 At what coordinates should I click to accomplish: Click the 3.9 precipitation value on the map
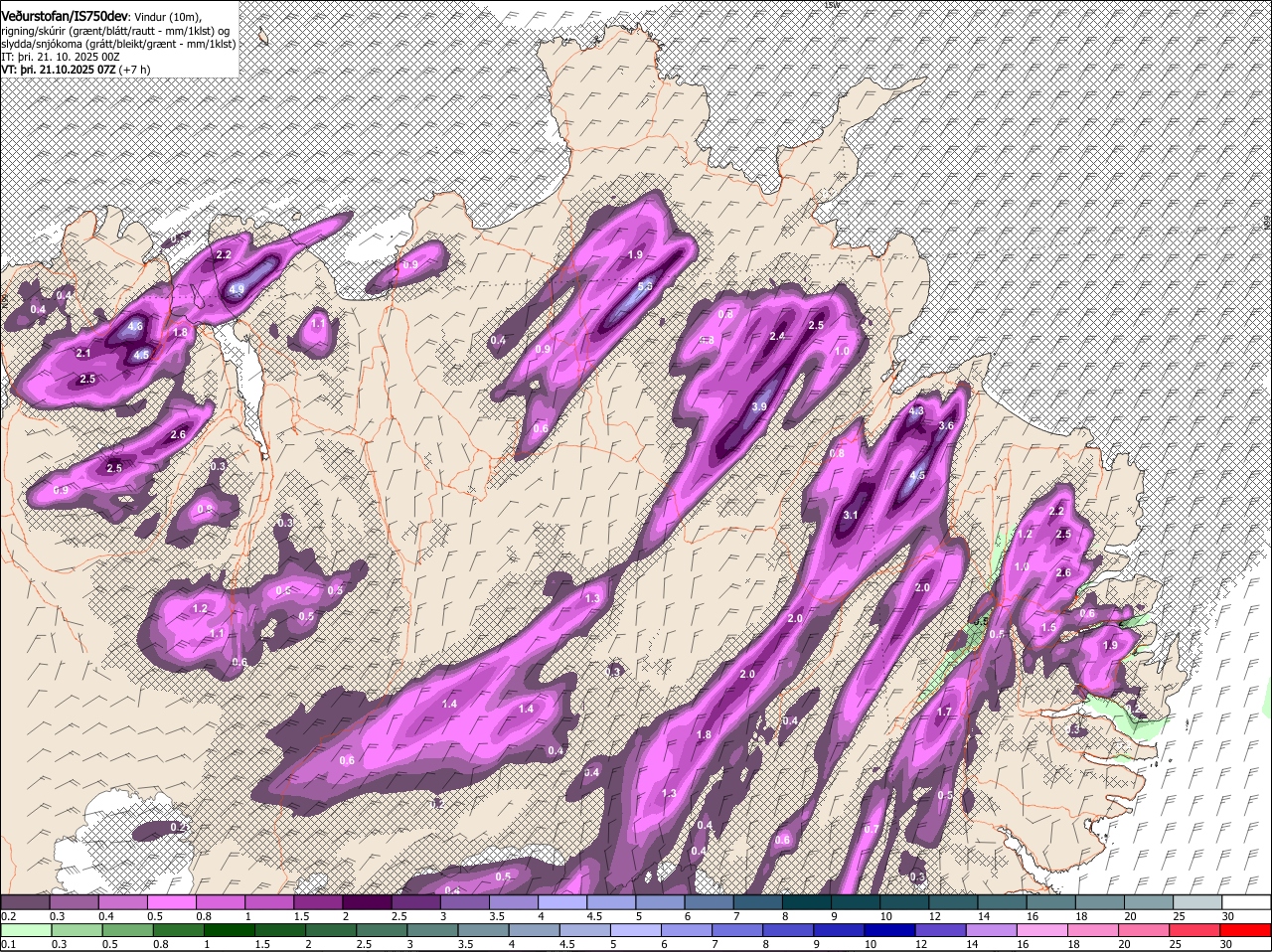click(x=759, y=406)
